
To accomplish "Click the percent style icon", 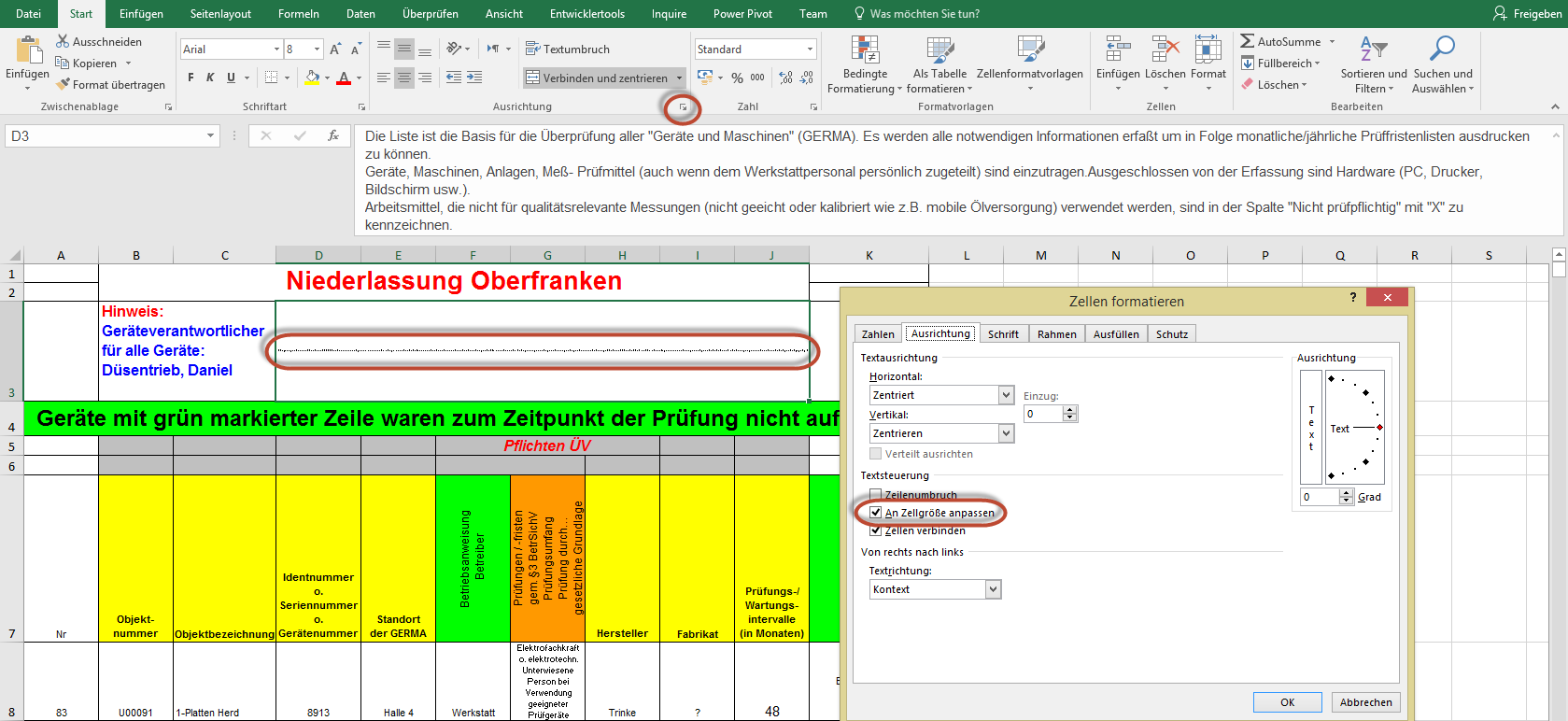I will (737, 78).
